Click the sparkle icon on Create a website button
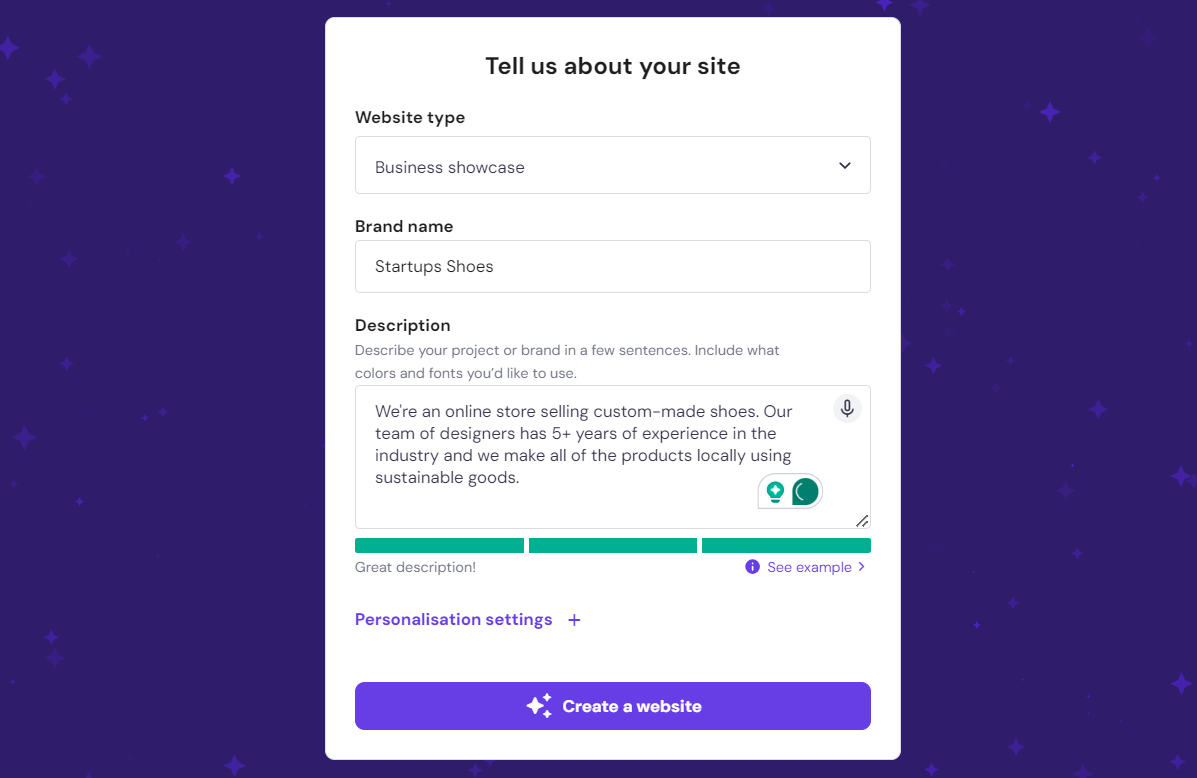The height and width of the screenshot is (778, 1197). coord(538,705)
